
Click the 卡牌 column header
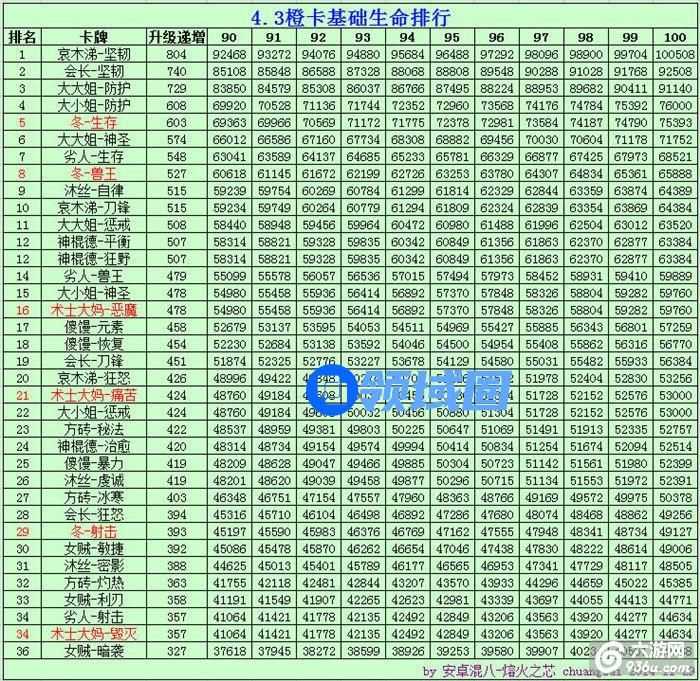coord(93,36)
